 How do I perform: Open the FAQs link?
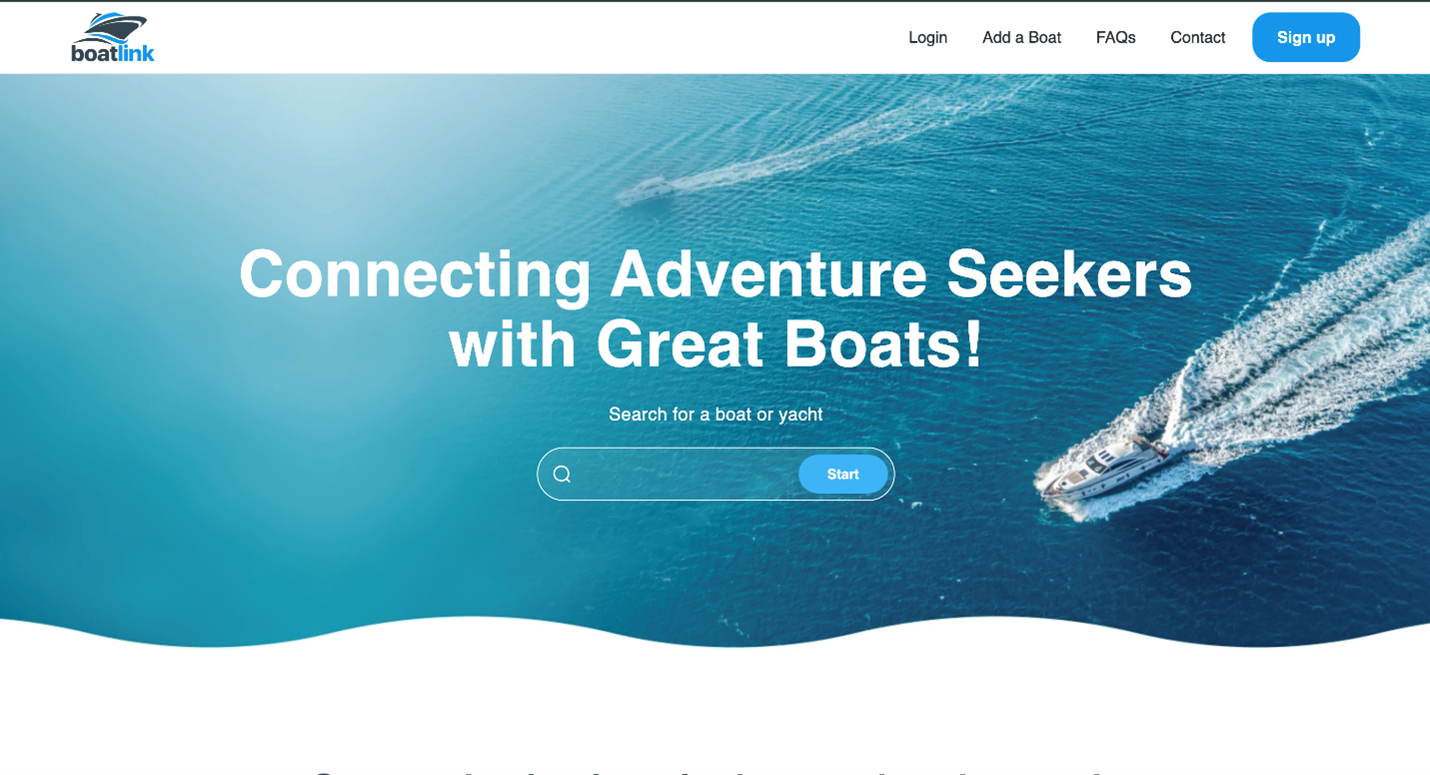click(1115, 37)
